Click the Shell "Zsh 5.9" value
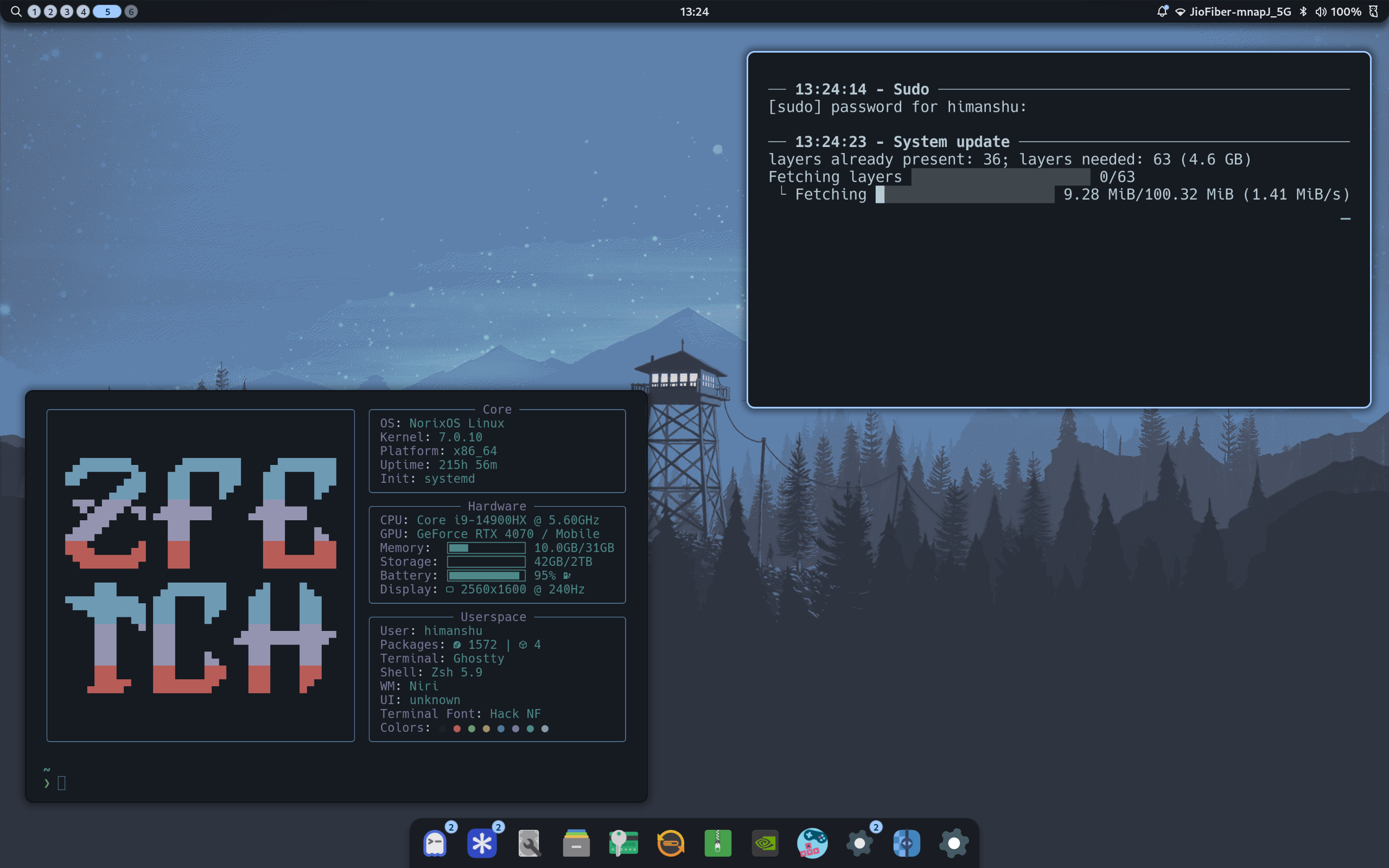Screen dimensions: 1389x868 457,672
